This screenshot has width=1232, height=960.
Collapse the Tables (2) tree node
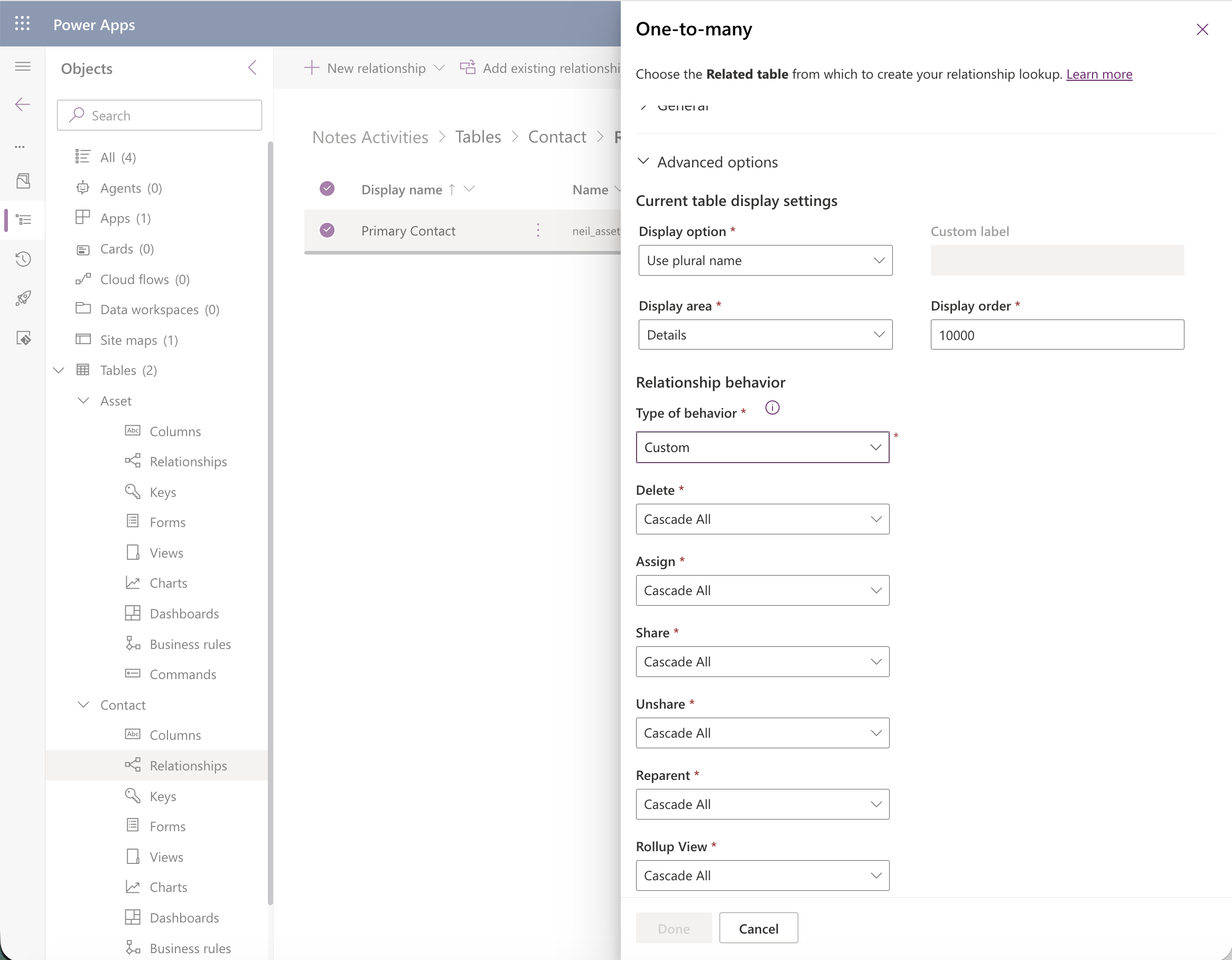59,370
